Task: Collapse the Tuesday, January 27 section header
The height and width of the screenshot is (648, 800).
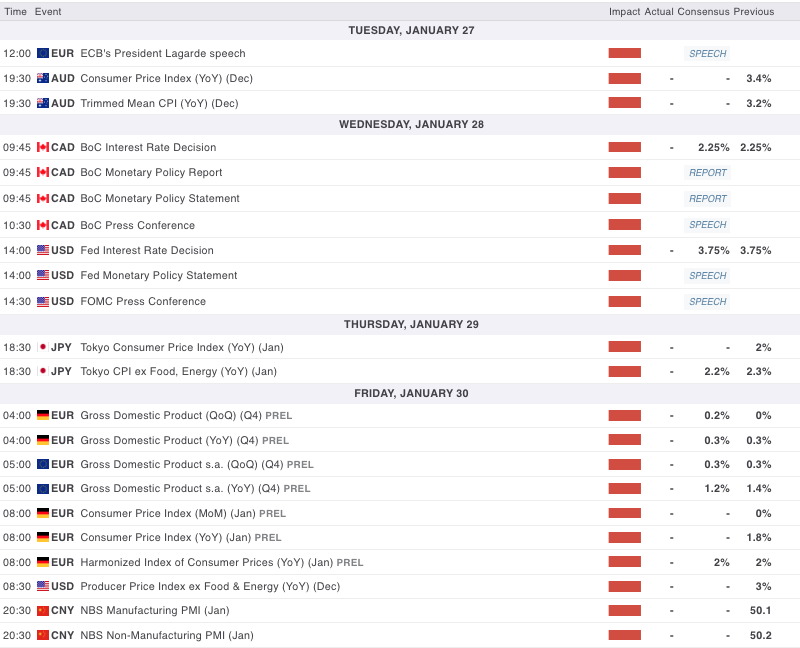Action: [400, 30]
